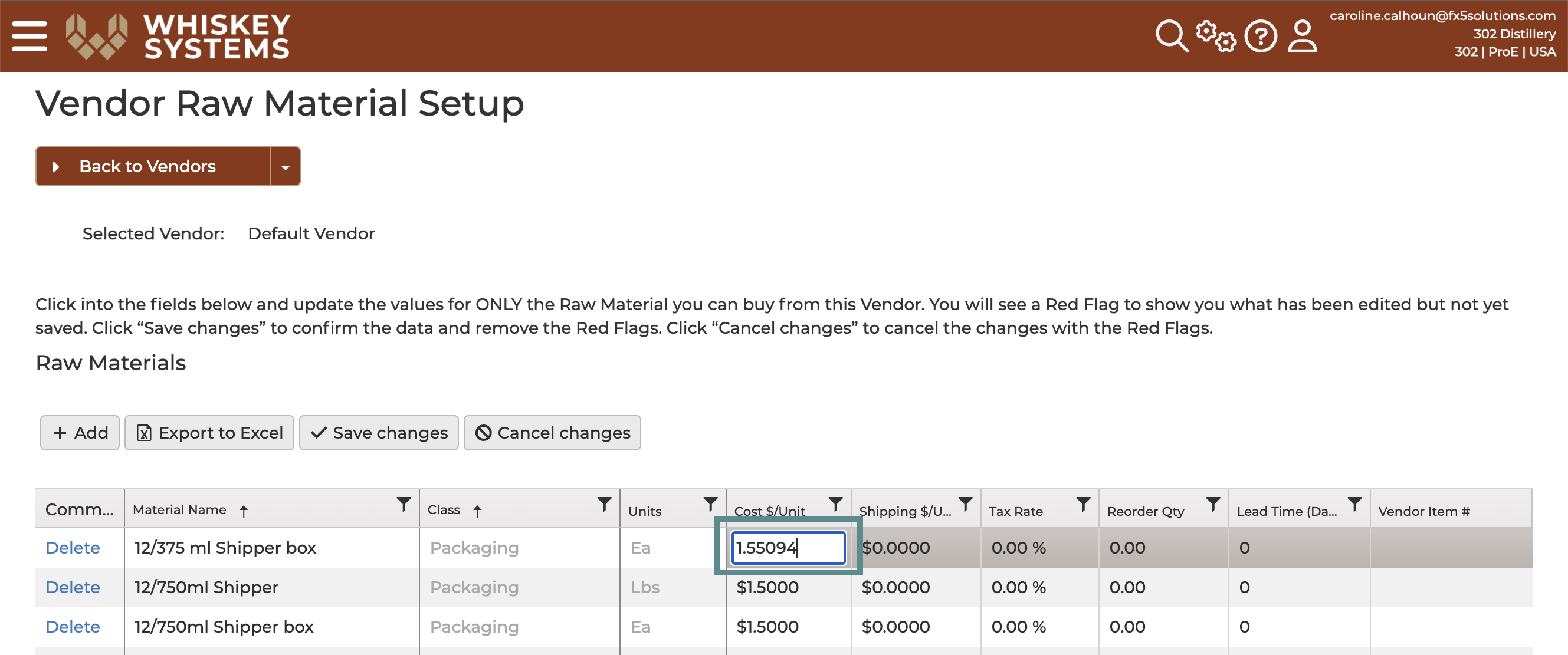Open the user profile icon
The height and width of the screenshot is (655, 1568).
[1302, 36]
